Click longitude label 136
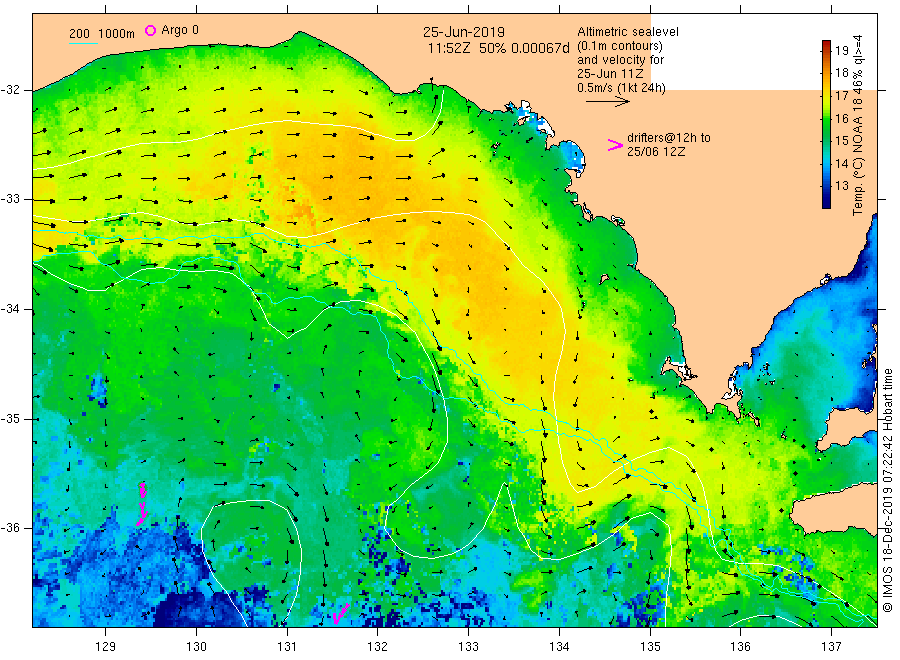The width and height of the screenshot is (900, 660). pos(740,647)
